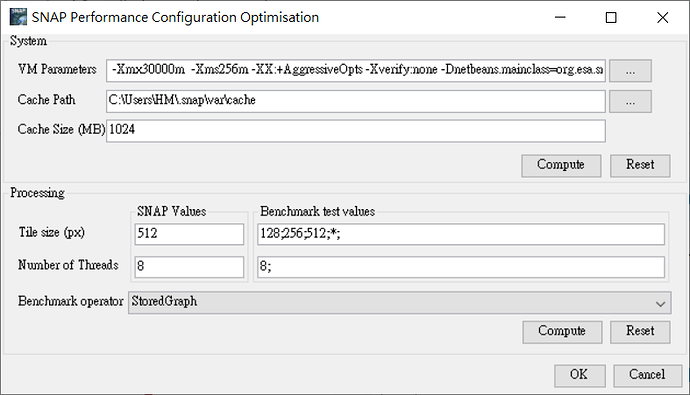
Task: Click the Cache Path text field
Action: pos(356,101)
